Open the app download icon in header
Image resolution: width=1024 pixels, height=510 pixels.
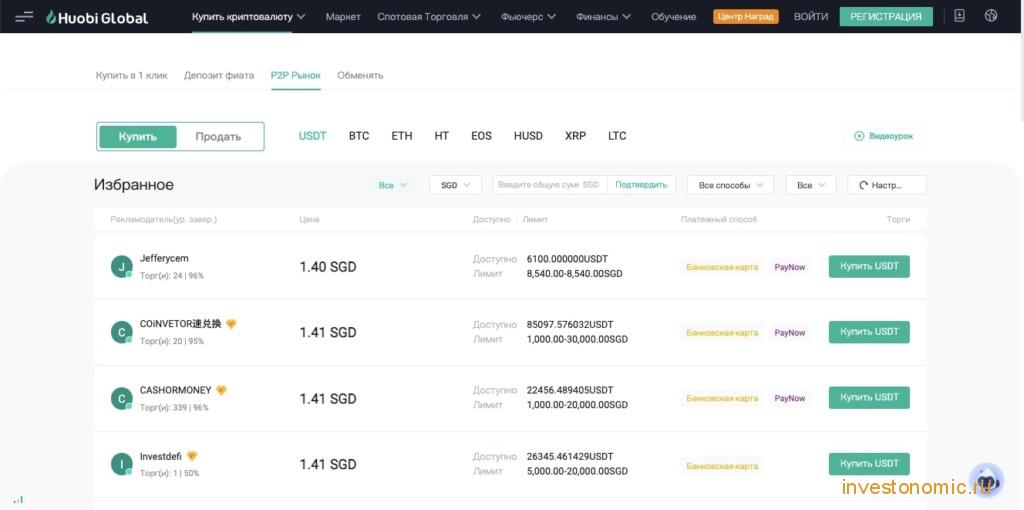coord(959,16)
